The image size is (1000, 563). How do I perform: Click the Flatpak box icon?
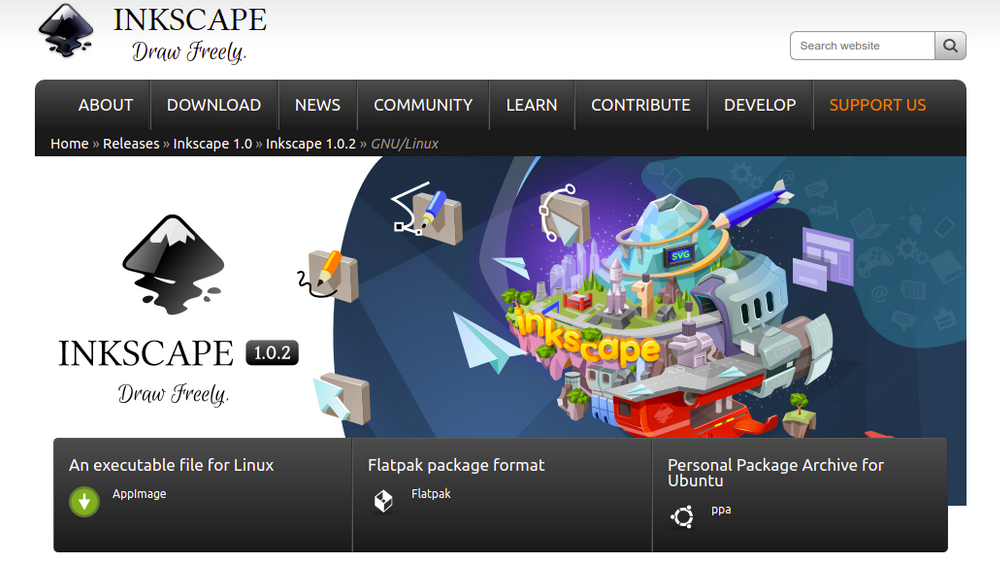[383, 501]
